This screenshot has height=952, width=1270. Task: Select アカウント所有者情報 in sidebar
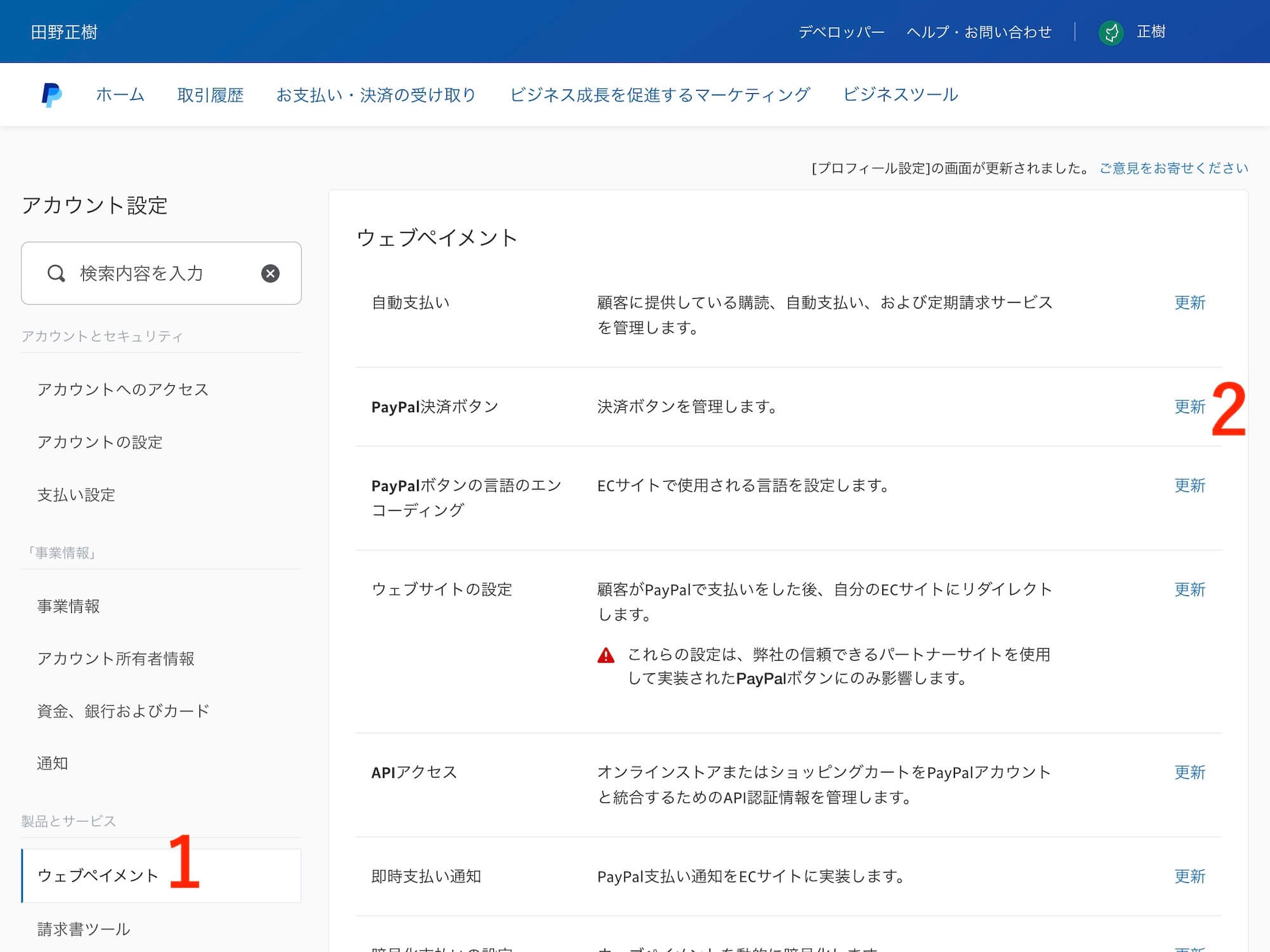point(116,658)
